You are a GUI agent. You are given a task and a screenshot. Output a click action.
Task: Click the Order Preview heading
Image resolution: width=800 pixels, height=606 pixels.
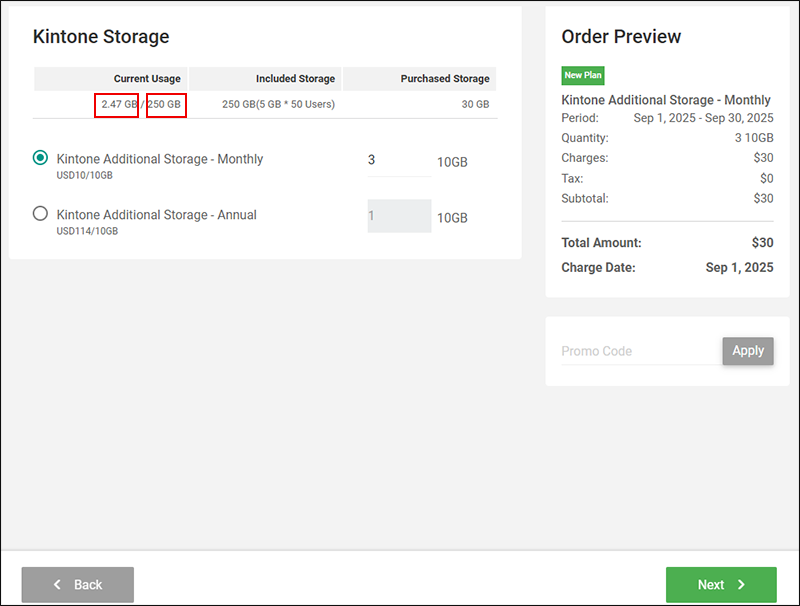(x=621, y=37)
